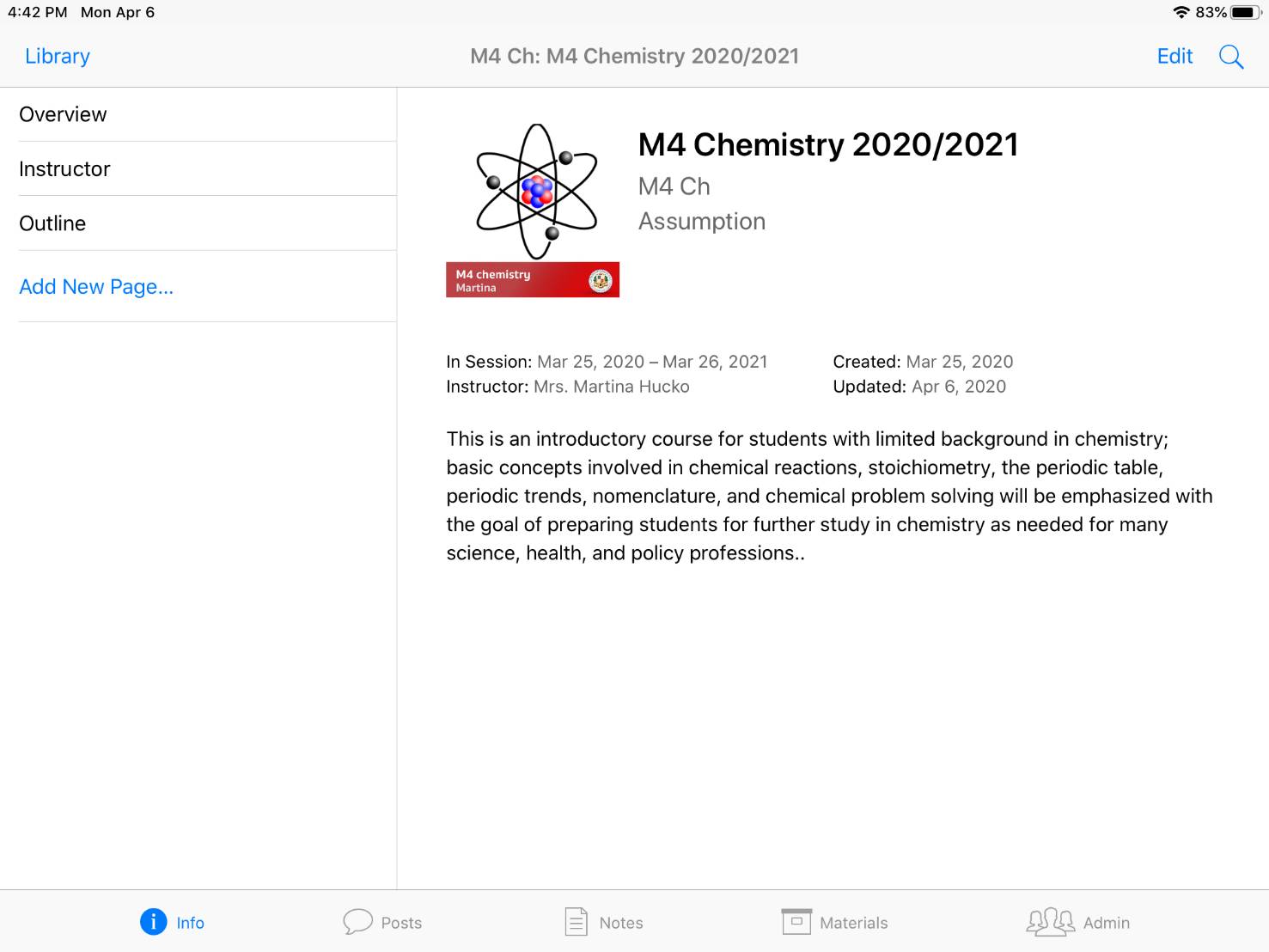1269x952 pixels.
Task: Switch to the Posts tab label
Action: pos(401,923)
